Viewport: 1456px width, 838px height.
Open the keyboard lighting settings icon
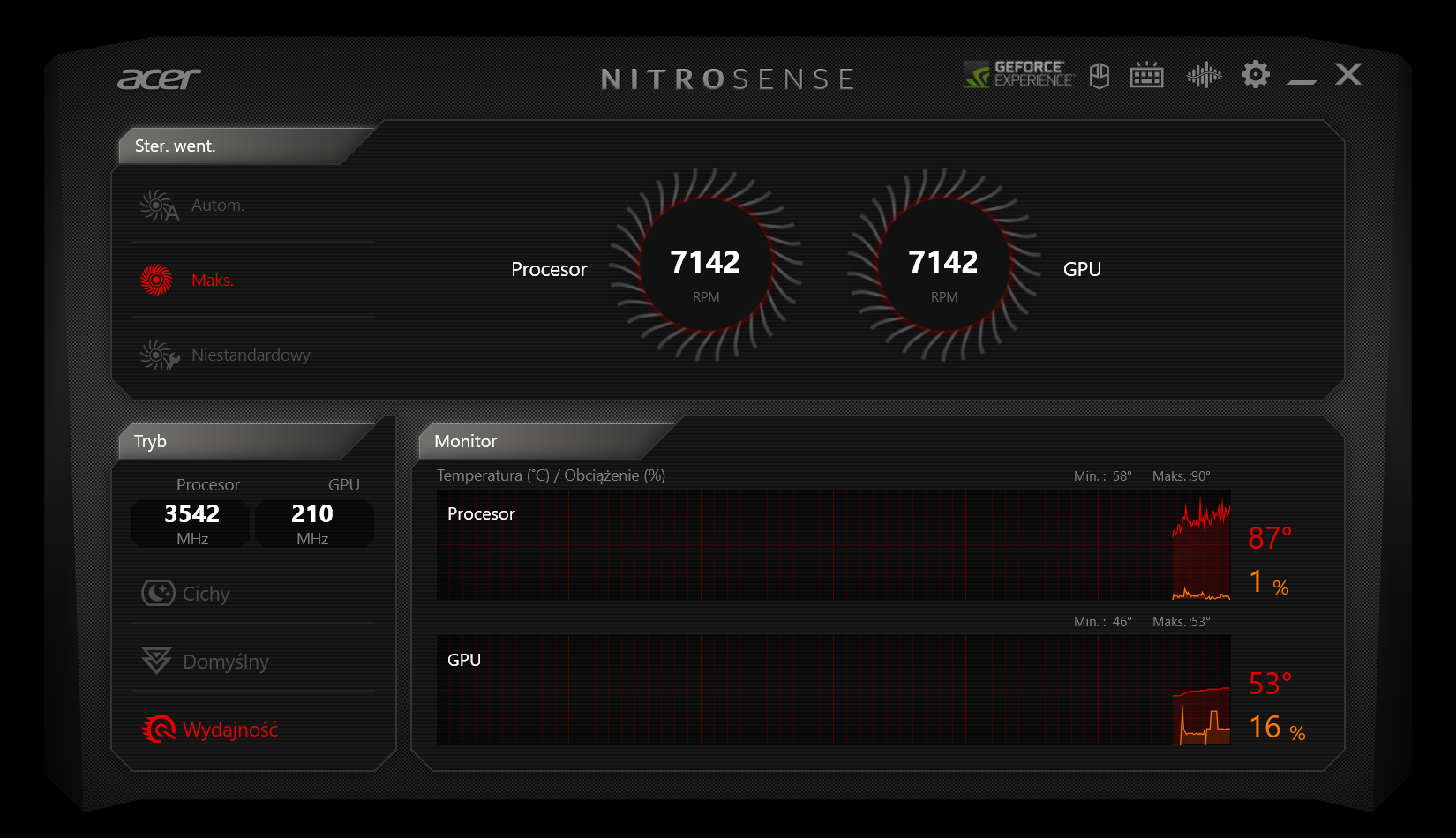(x=1147, y=76)
